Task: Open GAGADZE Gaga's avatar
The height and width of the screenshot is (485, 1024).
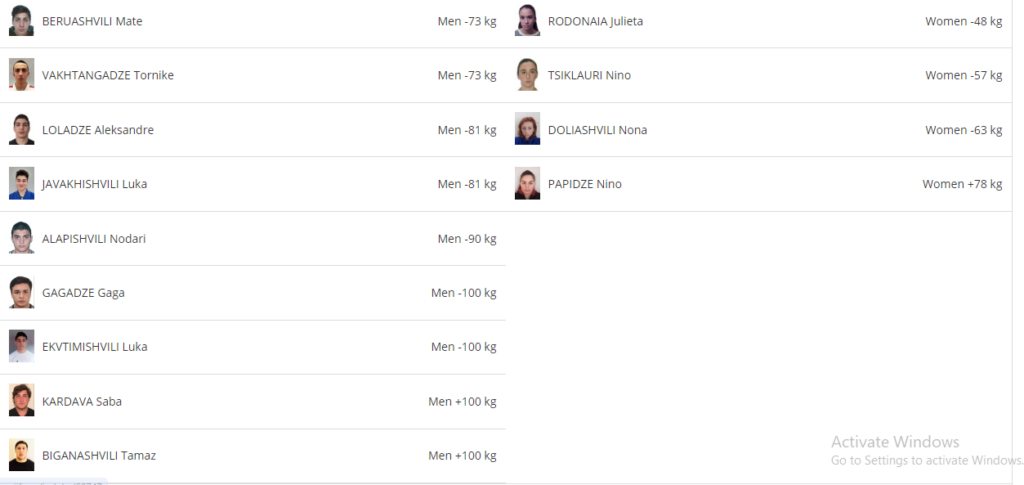Action: (22, 292)
